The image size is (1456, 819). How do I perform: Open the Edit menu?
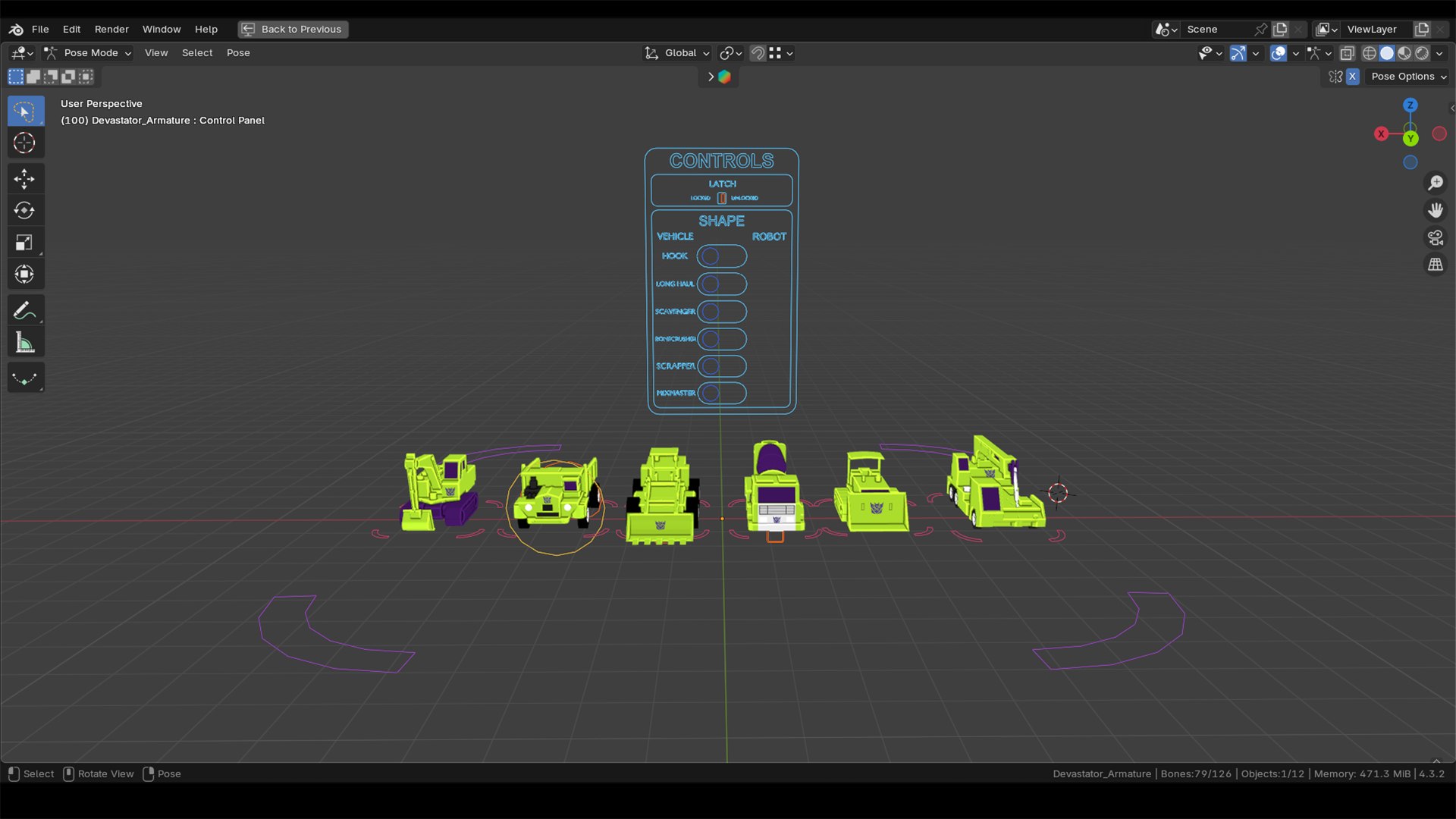pyautogui.click(x=71, y=30)
